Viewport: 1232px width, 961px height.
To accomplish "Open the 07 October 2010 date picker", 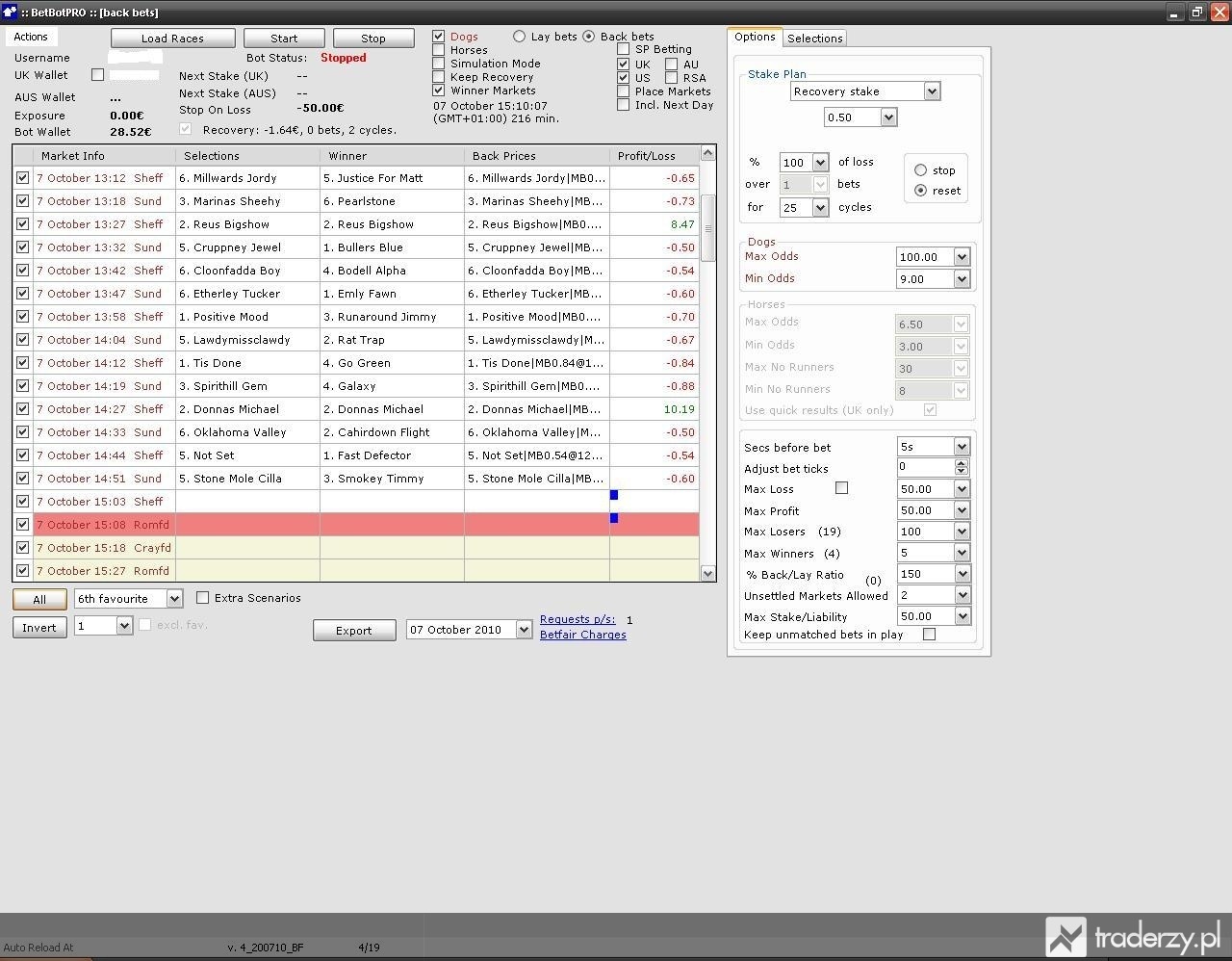I will point(524,629).
